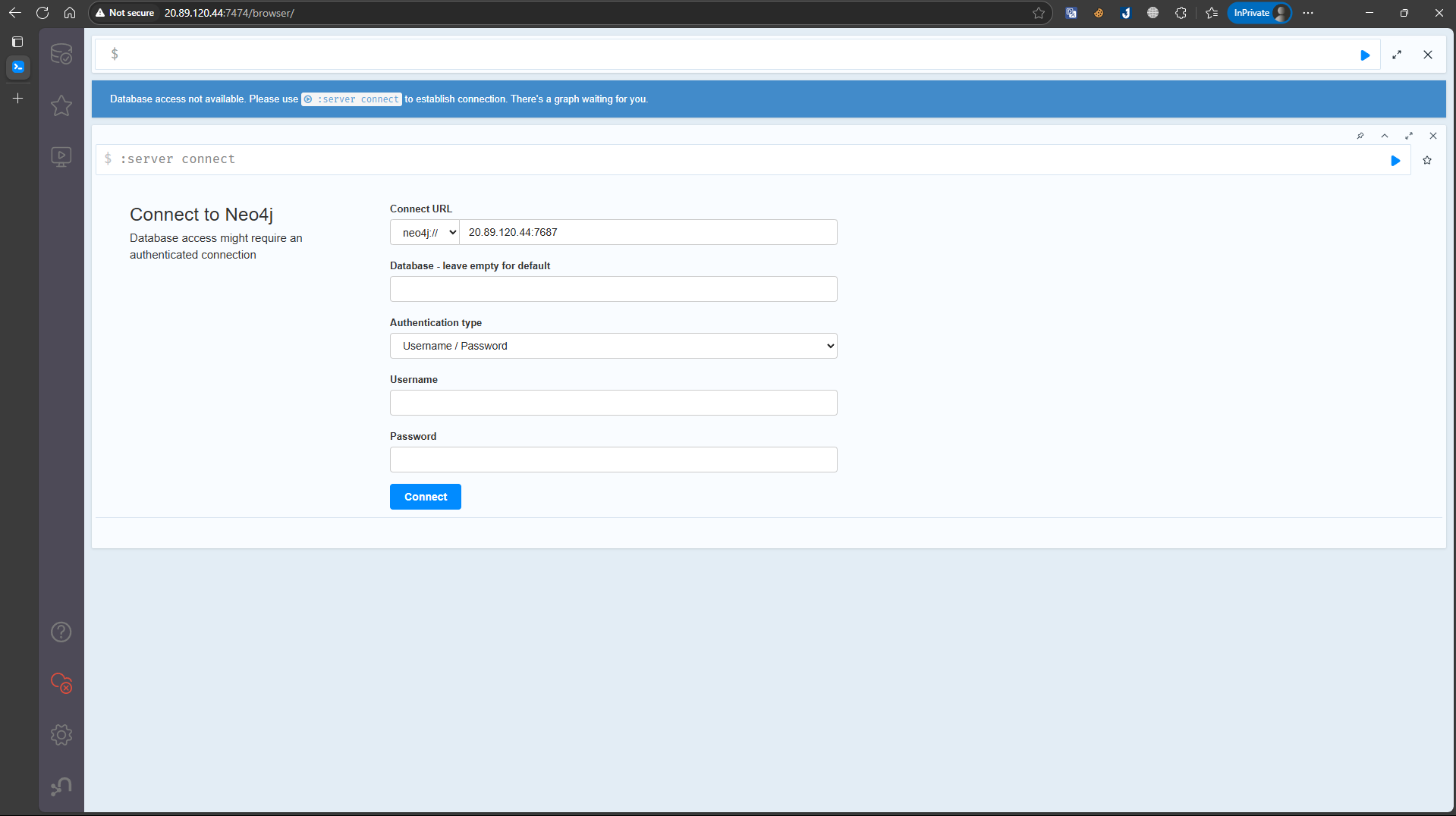This screenshot has height=816, width=1456.
Task: Click the orange cookie extension icon
Action: pos(1099,13)
